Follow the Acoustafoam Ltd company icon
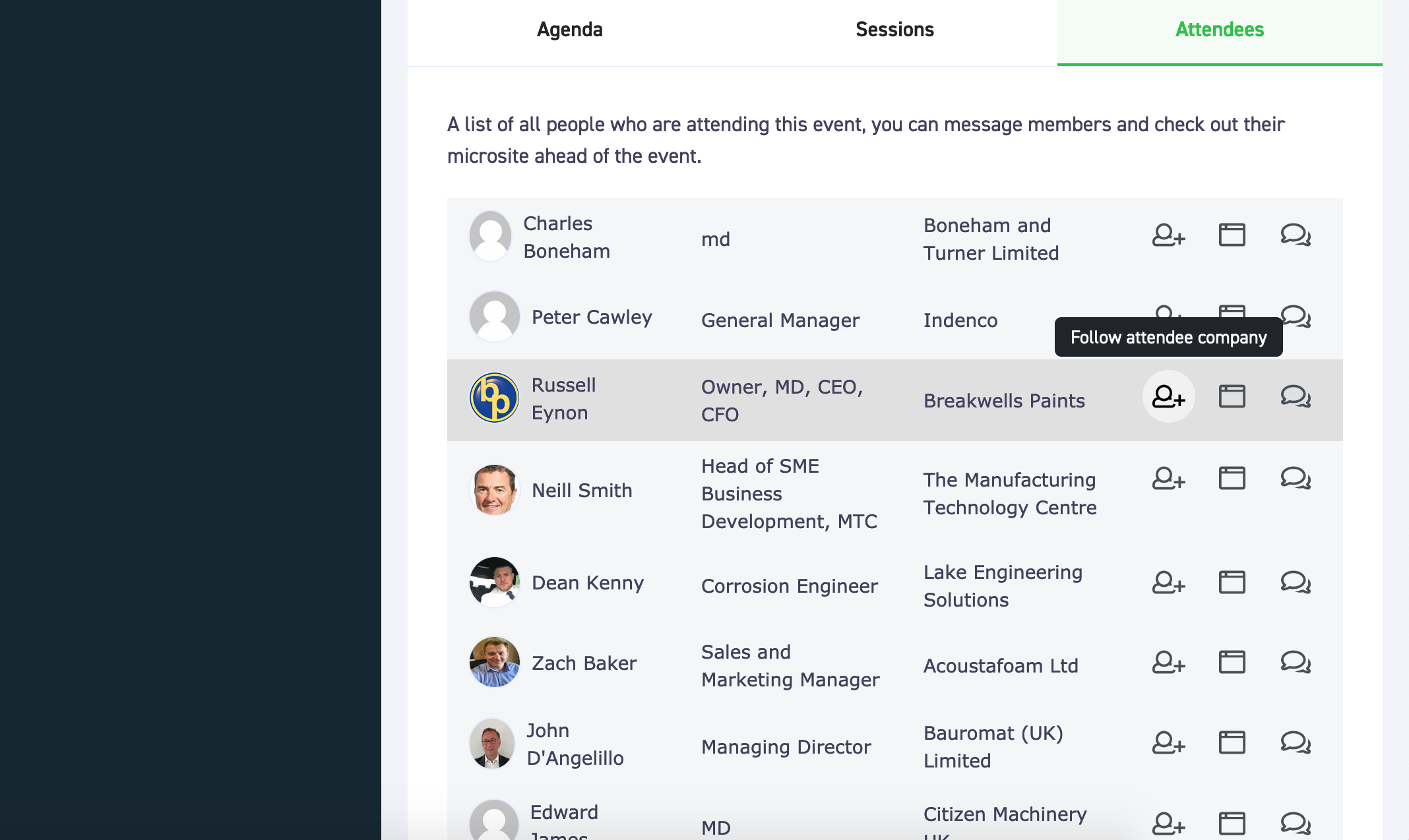 click(1168, 662)
